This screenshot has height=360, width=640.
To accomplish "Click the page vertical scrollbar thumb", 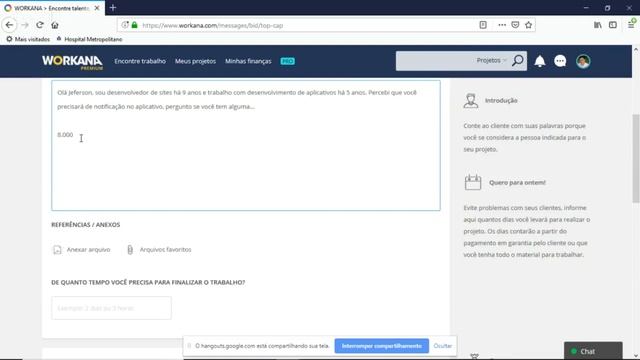I will pos(636,158).
